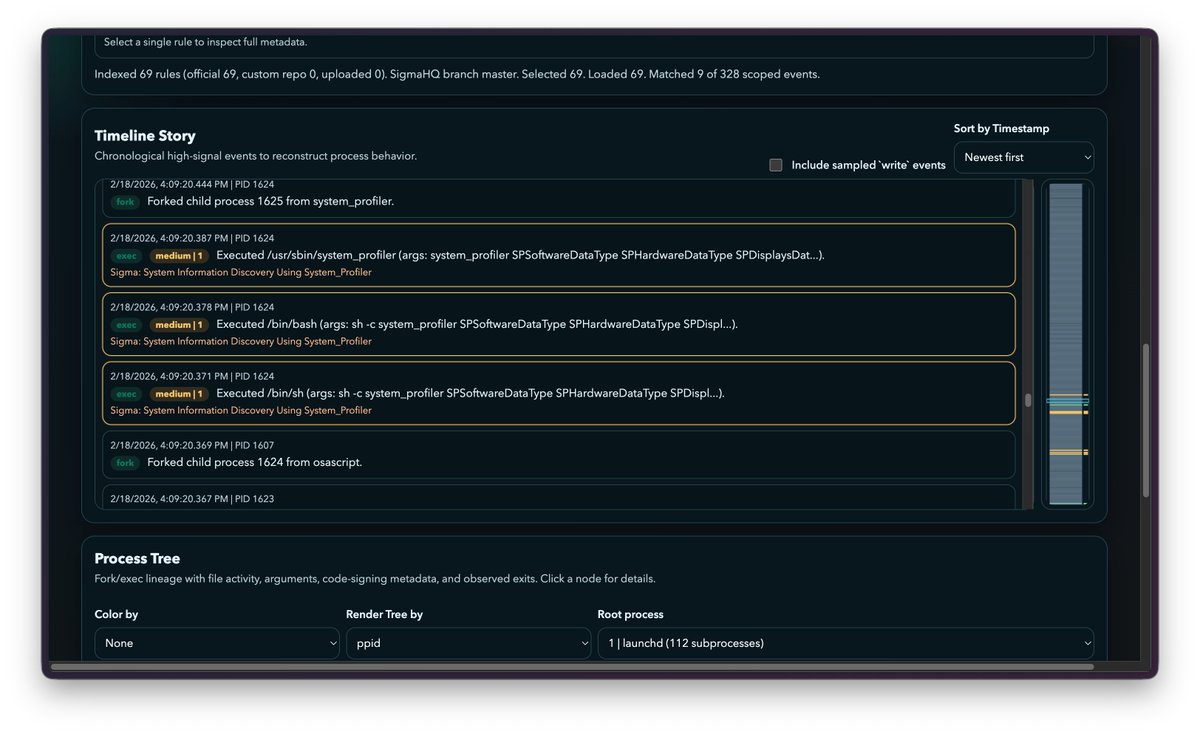
Task: Select the /usr/sbin/system_profiler exec event
Action: click(559, 255)
